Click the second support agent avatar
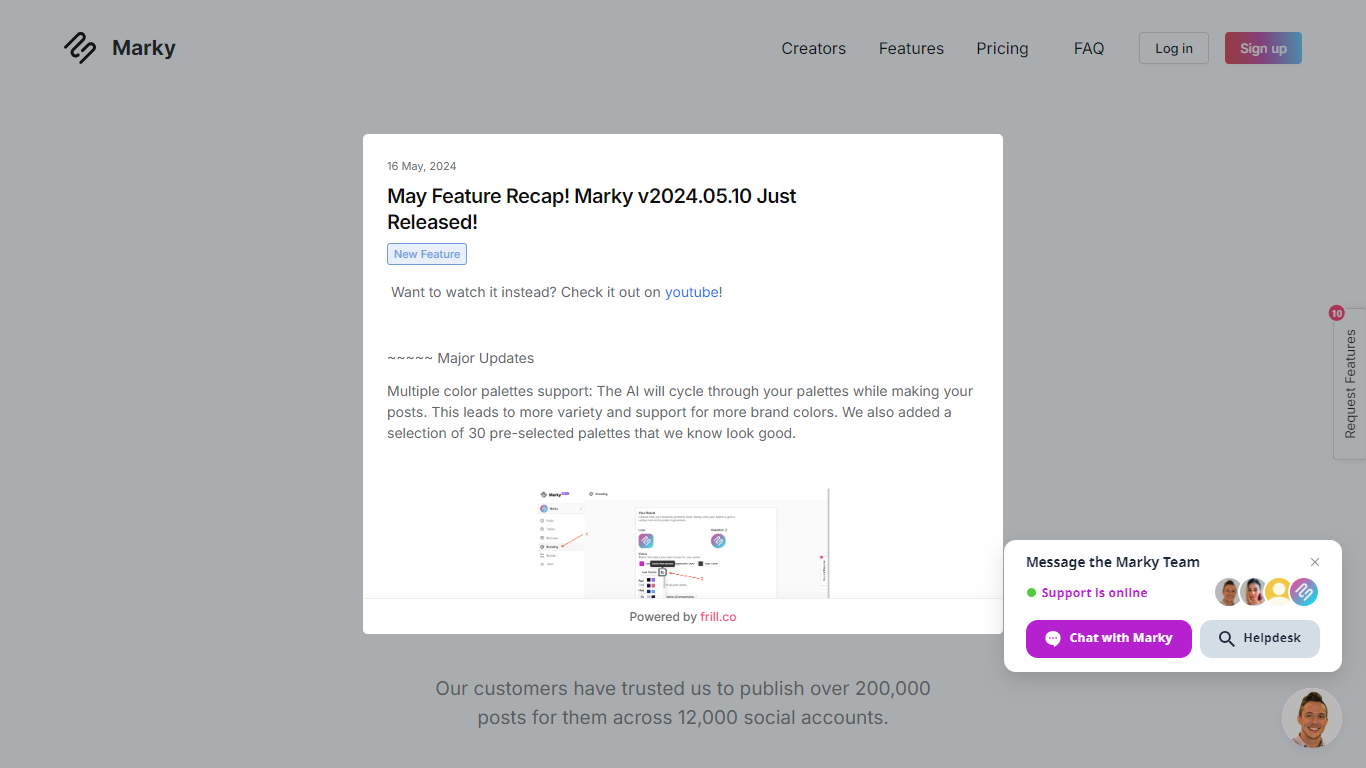 coord(1254,592)
